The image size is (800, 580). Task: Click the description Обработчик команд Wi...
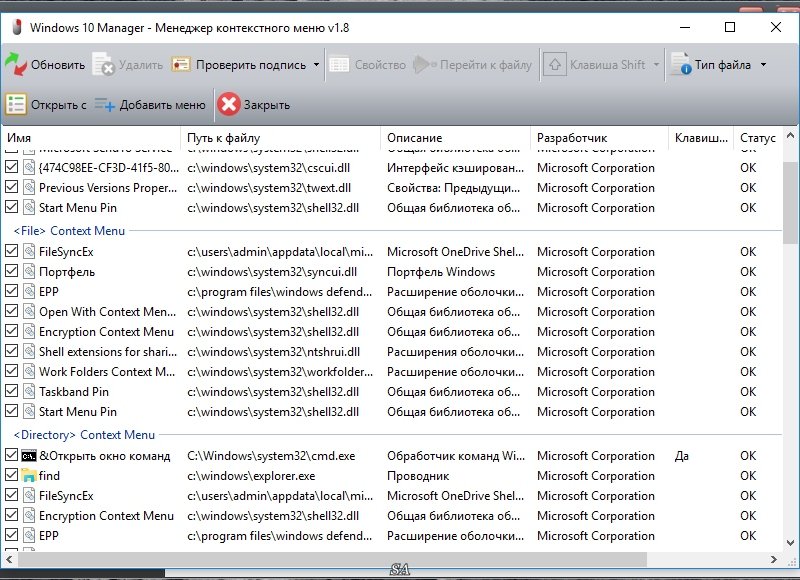[456, 456]
